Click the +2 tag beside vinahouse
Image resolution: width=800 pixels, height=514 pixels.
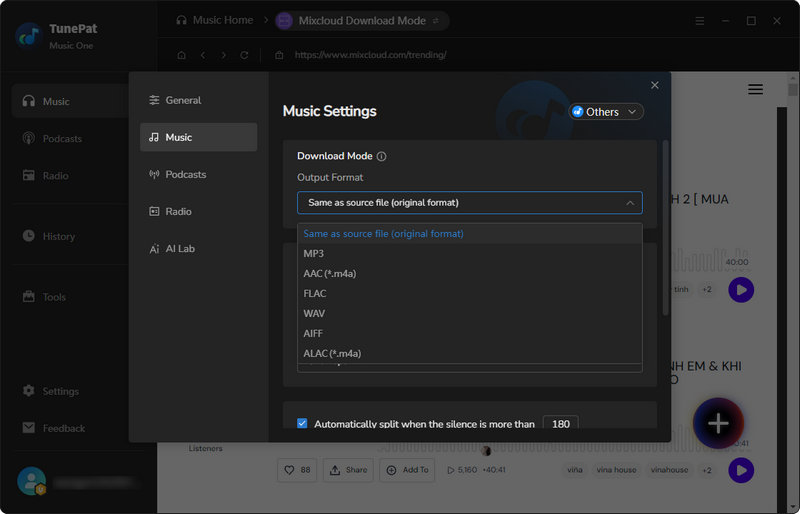pos(707,470)
